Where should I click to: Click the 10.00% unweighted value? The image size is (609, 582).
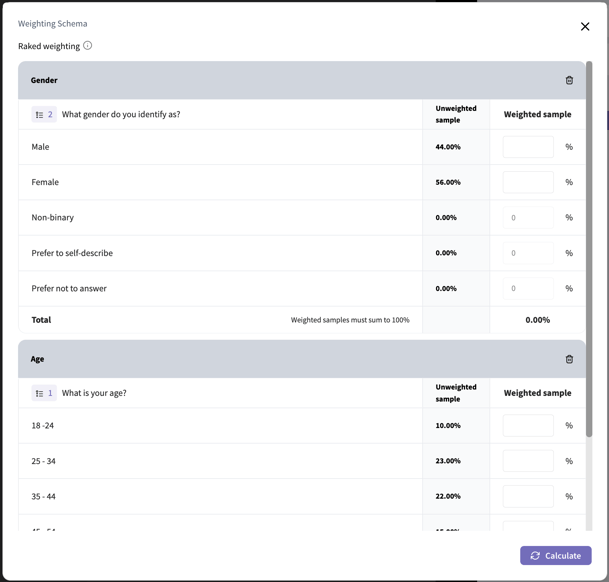point(448,425)
